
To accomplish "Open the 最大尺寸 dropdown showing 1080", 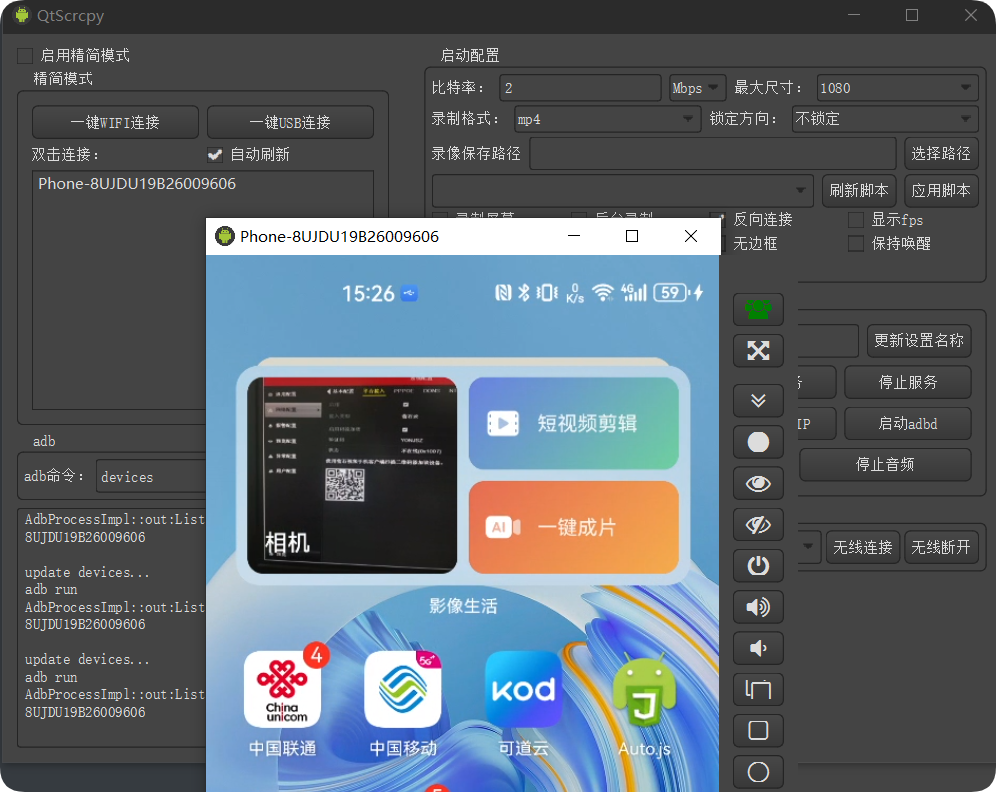I will [x=896, y=87].
